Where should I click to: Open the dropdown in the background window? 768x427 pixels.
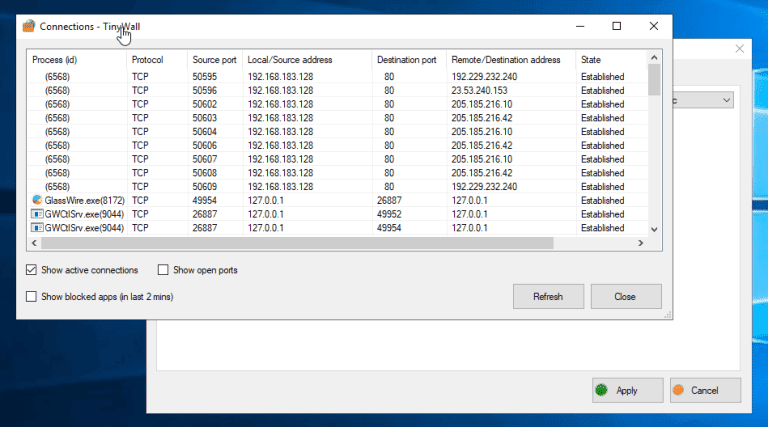coord(725,100)
